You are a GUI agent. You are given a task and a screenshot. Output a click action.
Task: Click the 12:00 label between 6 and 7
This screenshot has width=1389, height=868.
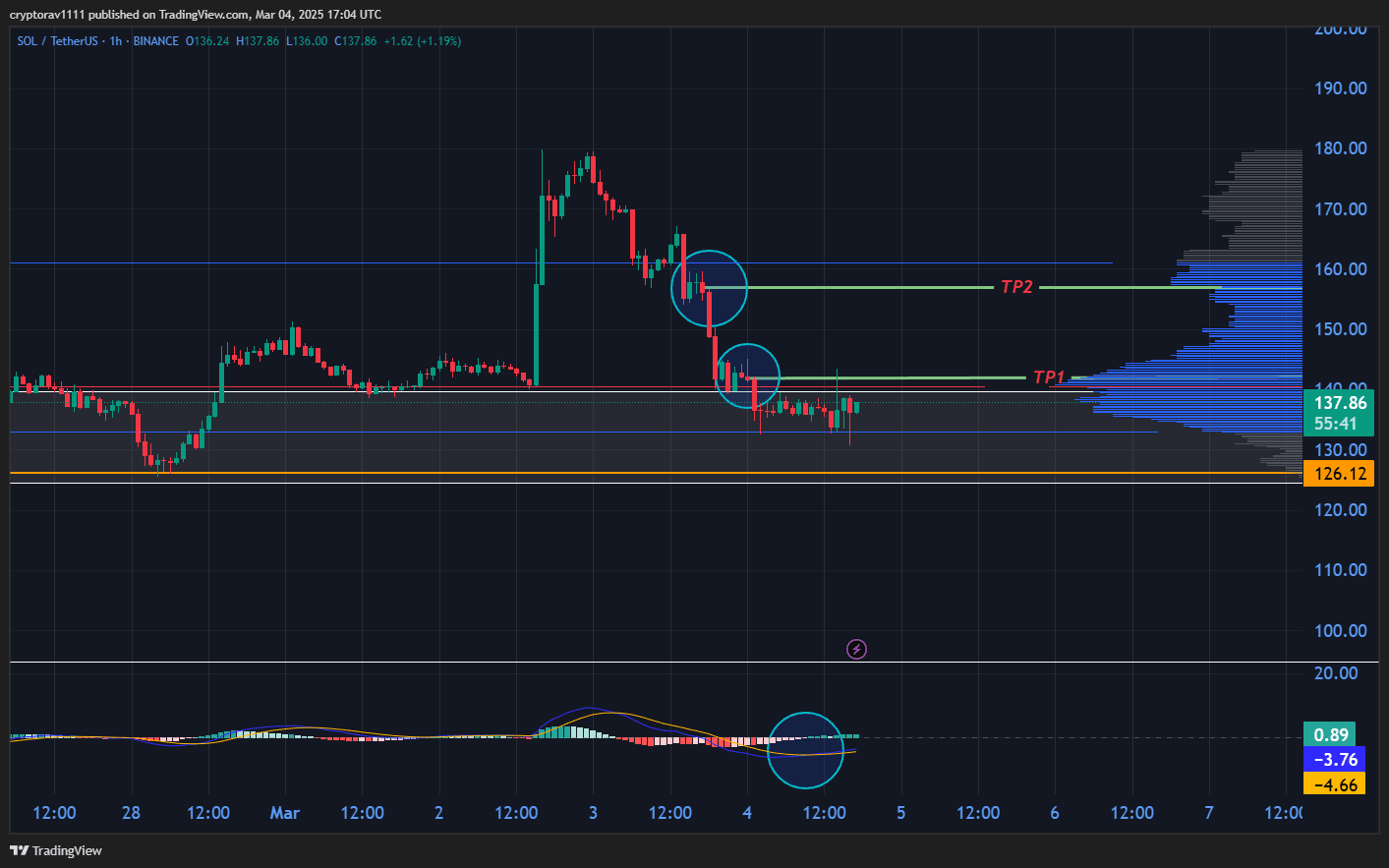(1132, 813)
